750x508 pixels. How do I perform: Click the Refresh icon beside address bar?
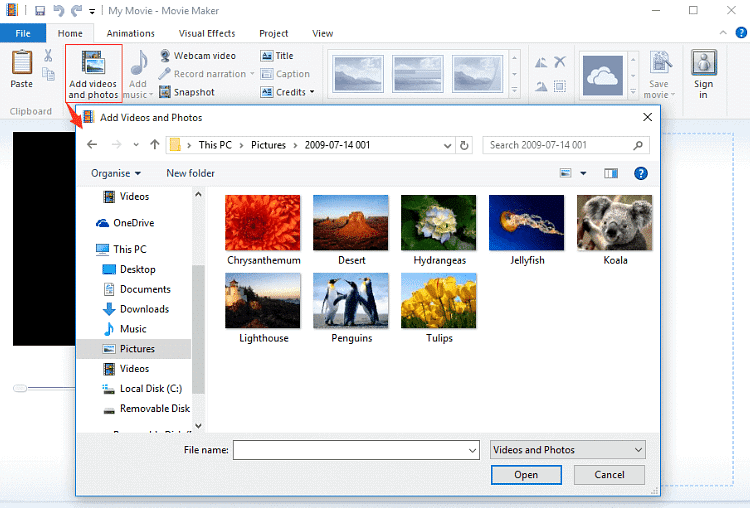click(x=464, y=145)
